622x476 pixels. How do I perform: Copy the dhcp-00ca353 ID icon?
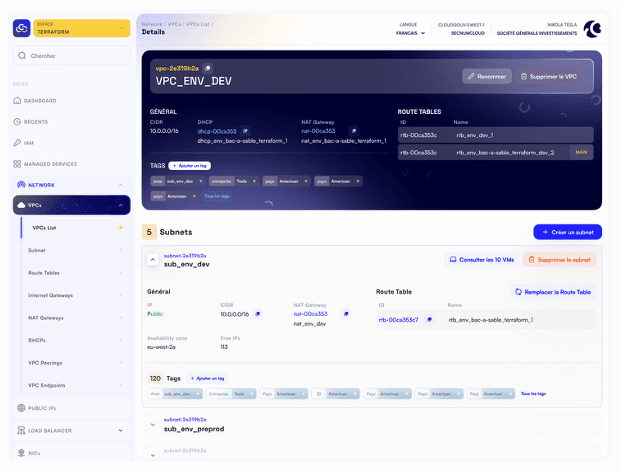coord(245,131)
